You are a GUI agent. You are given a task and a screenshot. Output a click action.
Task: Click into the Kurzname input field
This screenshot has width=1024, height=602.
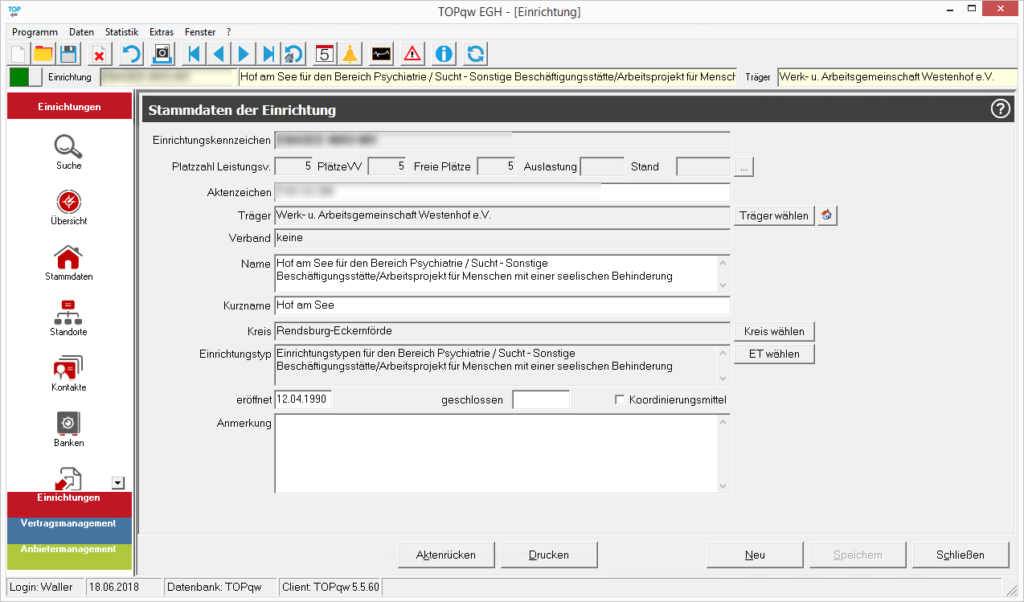coord(502,306)
